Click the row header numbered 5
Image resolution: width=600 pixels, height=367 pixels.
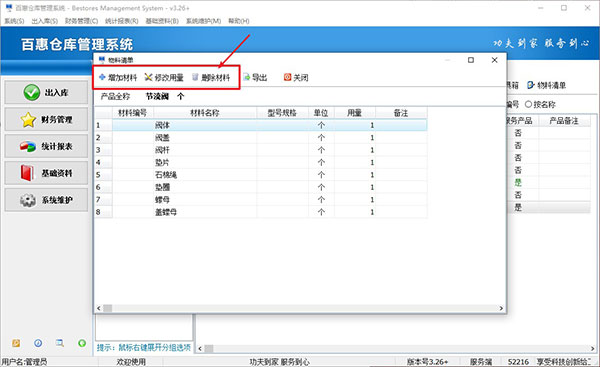103,175
